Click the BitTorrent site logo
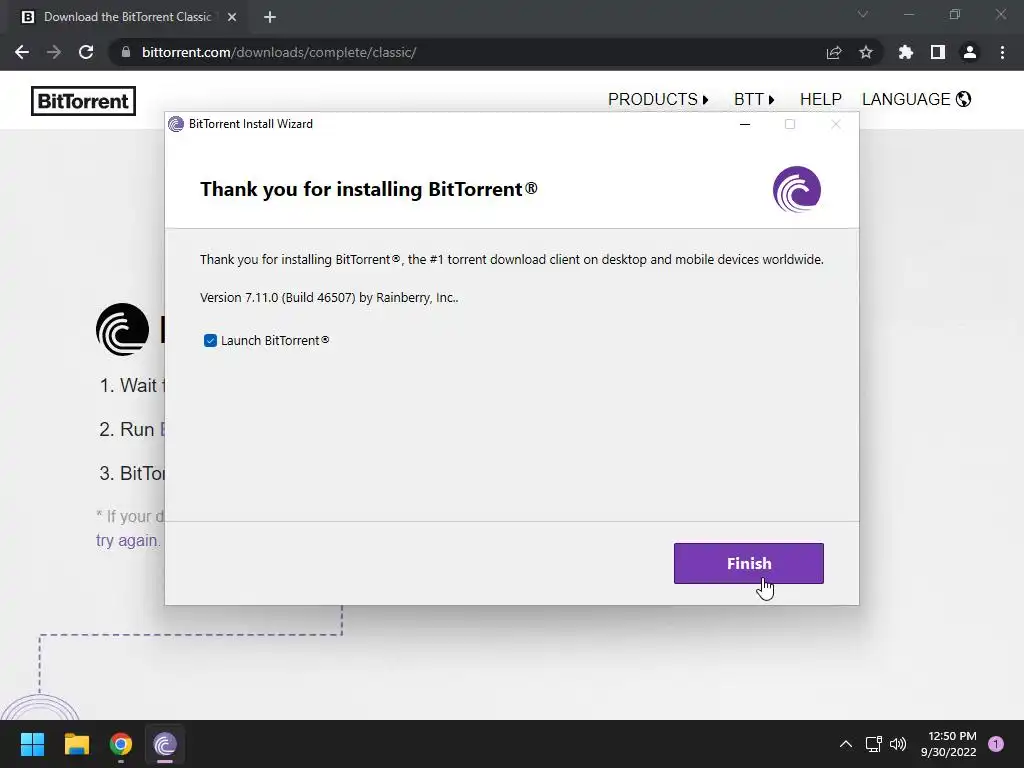The width and height of the screenshot is (1024, 768). click(x=84, y=101)
